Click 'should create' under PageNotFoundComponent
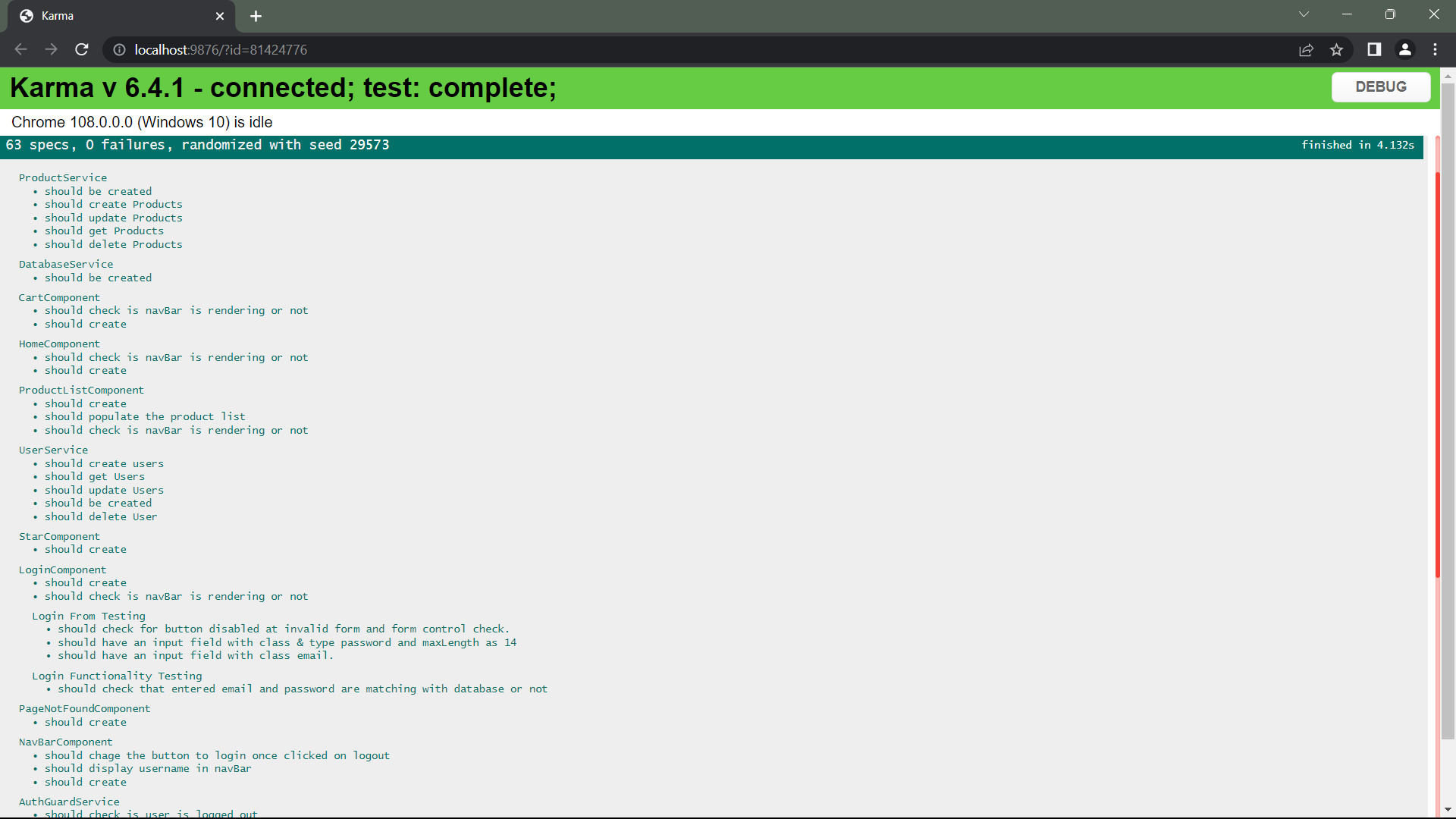The width and height of the screenshot is (1456, 819). [85, 722]
